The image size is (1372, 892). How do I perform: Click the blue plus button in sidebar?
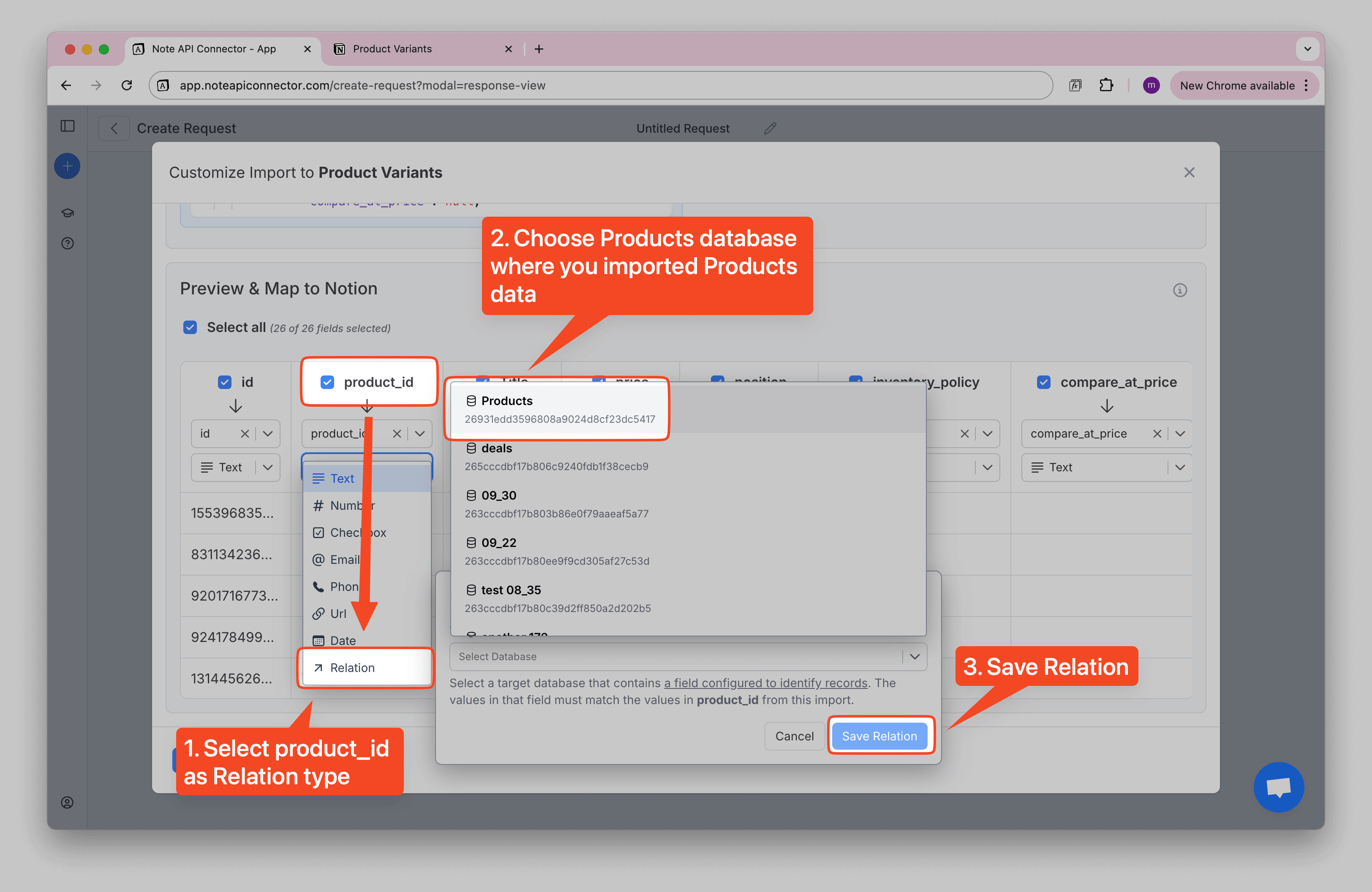click(x=68, y=166)
